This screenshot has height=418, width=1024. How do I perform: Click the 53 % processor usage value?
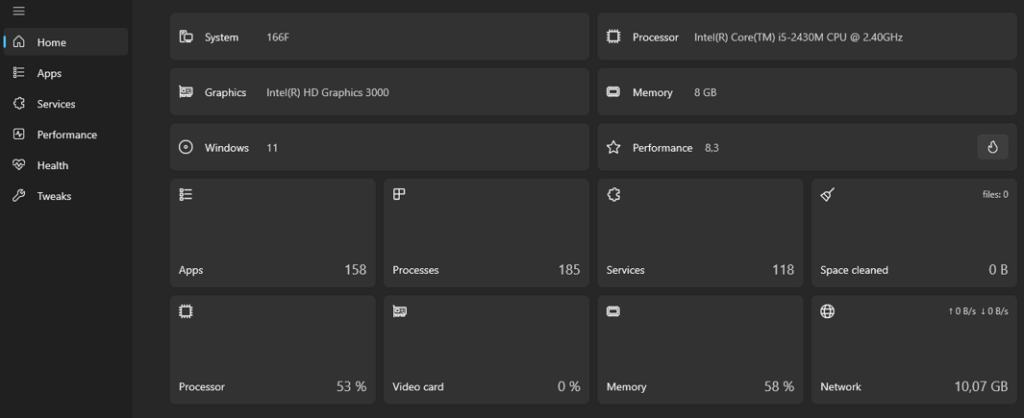pyautogui.click(x=351, y=387)
